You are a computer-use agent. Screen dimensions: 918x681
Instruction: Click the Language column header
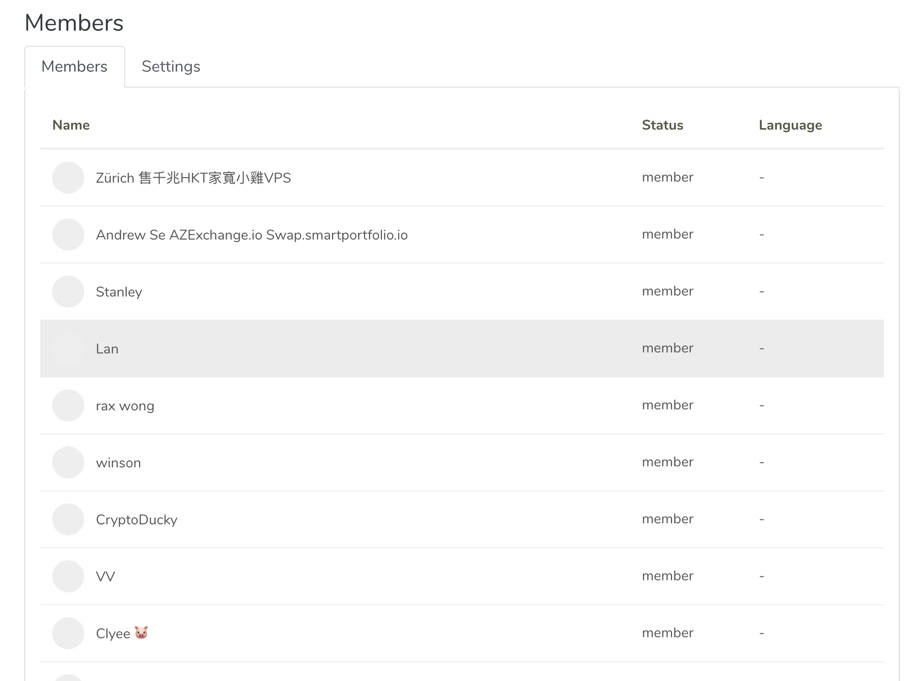point(790,125)
